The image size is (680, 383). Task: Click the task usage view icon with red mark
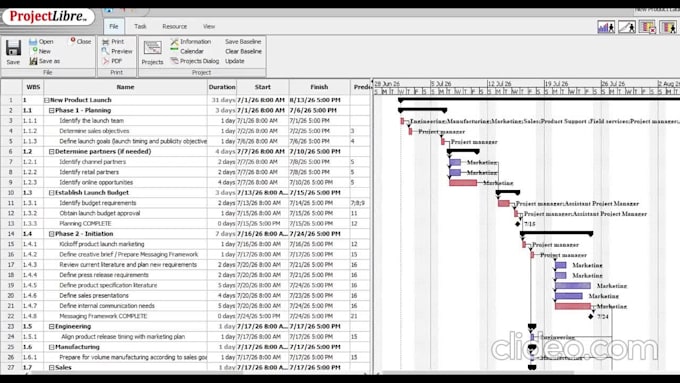(647, 27)
